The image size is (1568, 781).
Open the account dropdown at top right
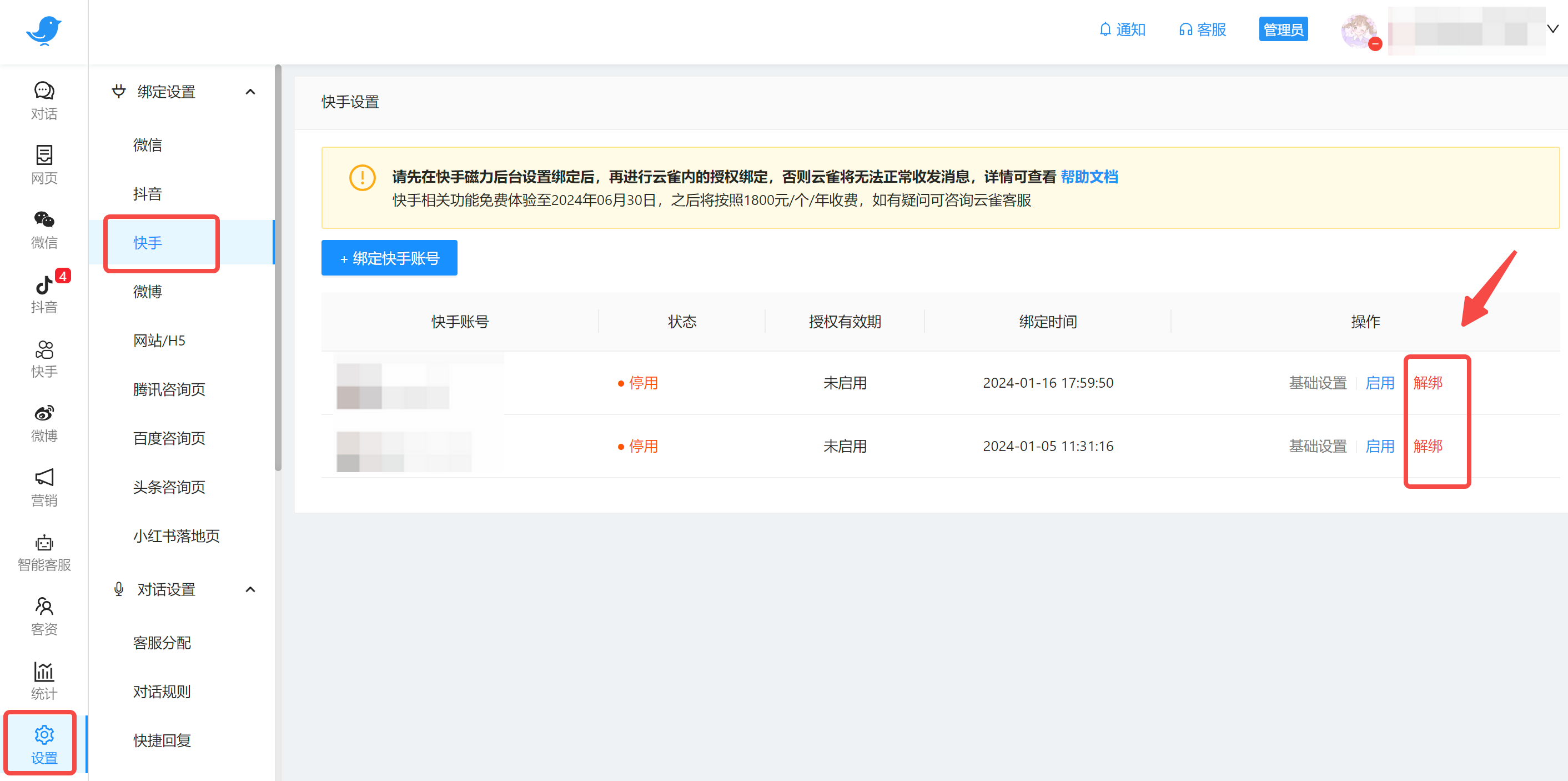point(1554,29)
